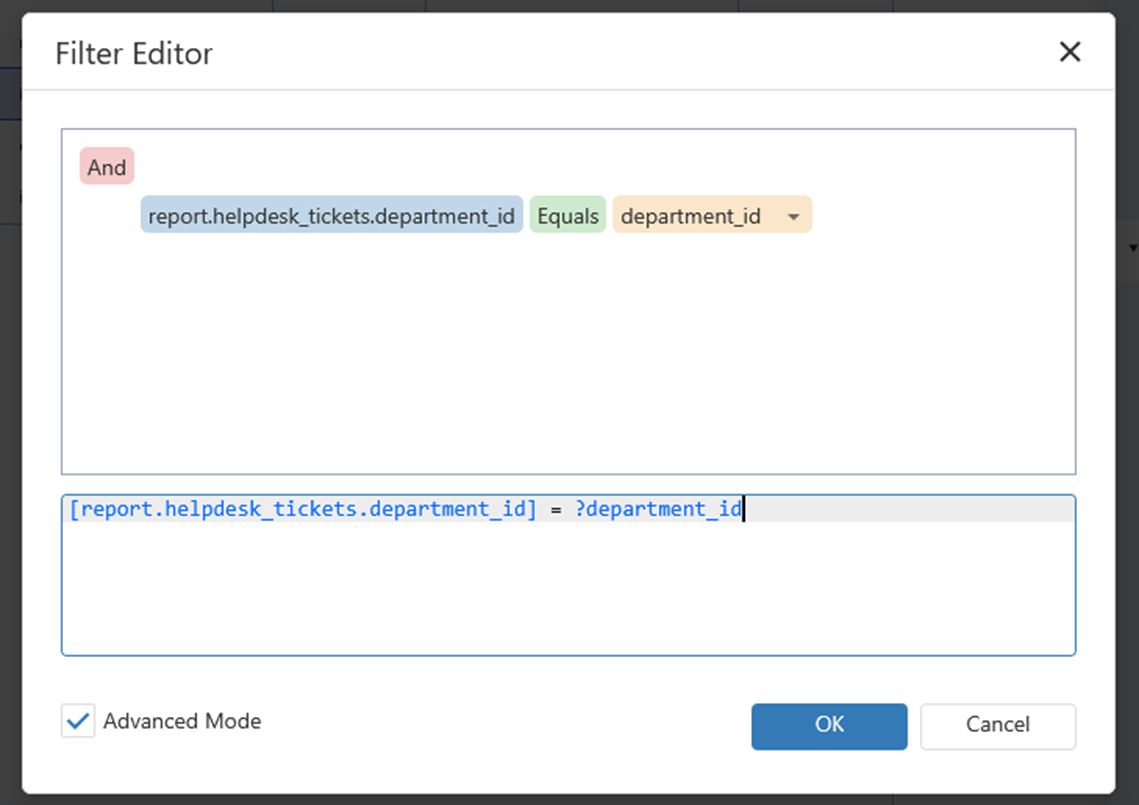Open the green Equals operator tag

pyautogui.click(x=568, y=216)
